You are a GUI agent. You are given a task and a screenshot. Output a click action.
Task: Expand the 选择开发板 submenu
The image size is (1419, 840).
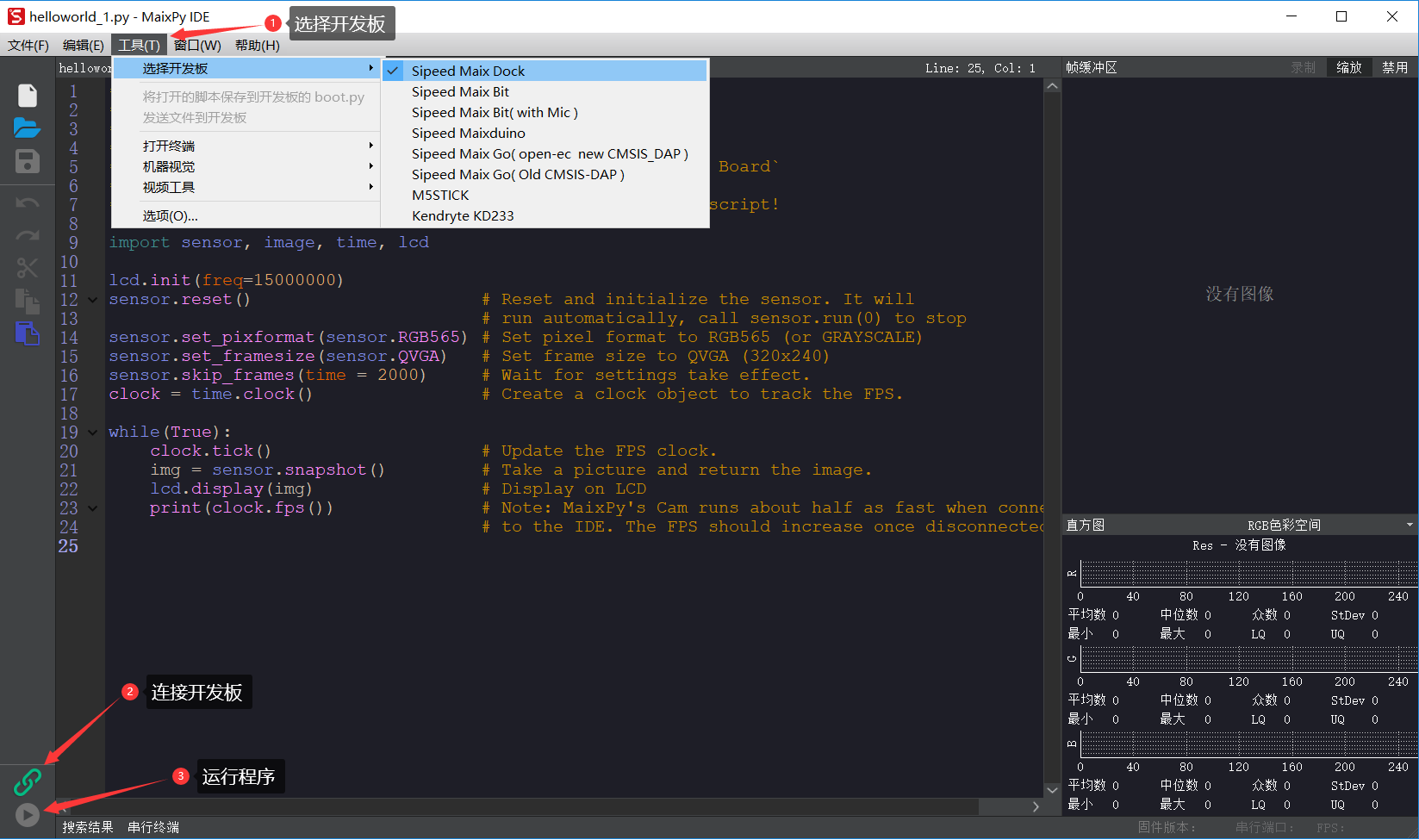click(x=246, y=68)
